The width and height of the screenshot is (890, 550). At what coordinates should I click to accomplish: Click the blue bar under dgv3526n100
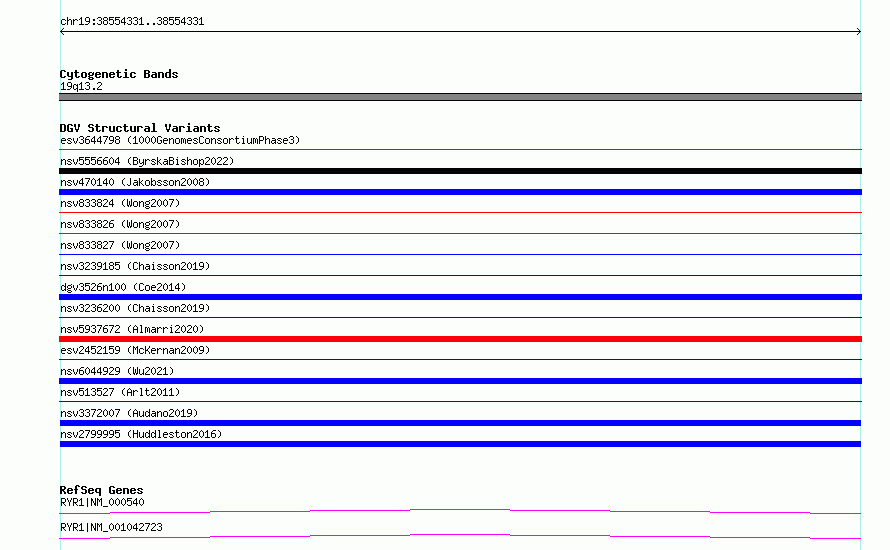coord(460,297)
